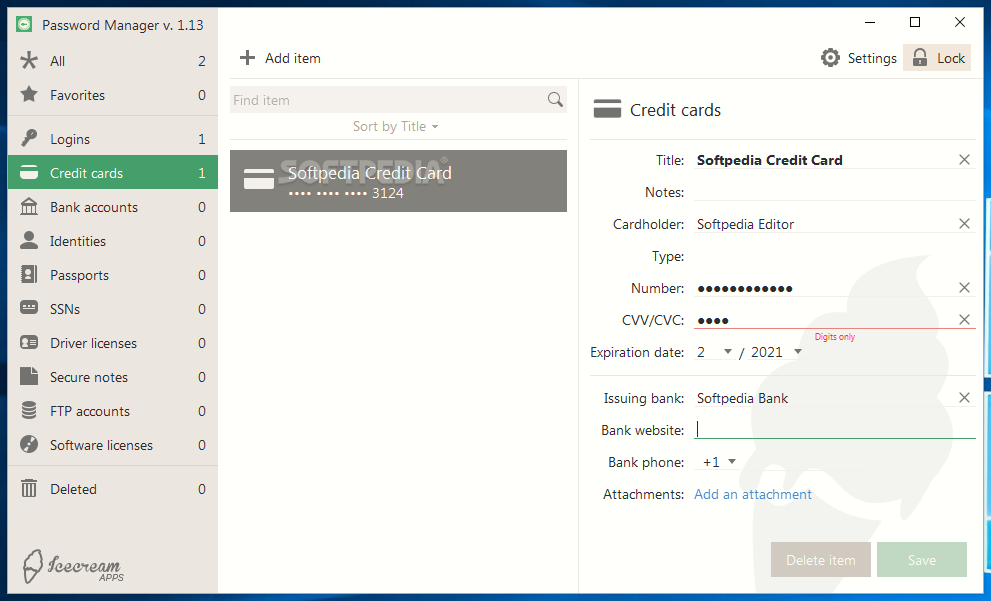
Task: Show the Identities category
Action: click(112, 241)
